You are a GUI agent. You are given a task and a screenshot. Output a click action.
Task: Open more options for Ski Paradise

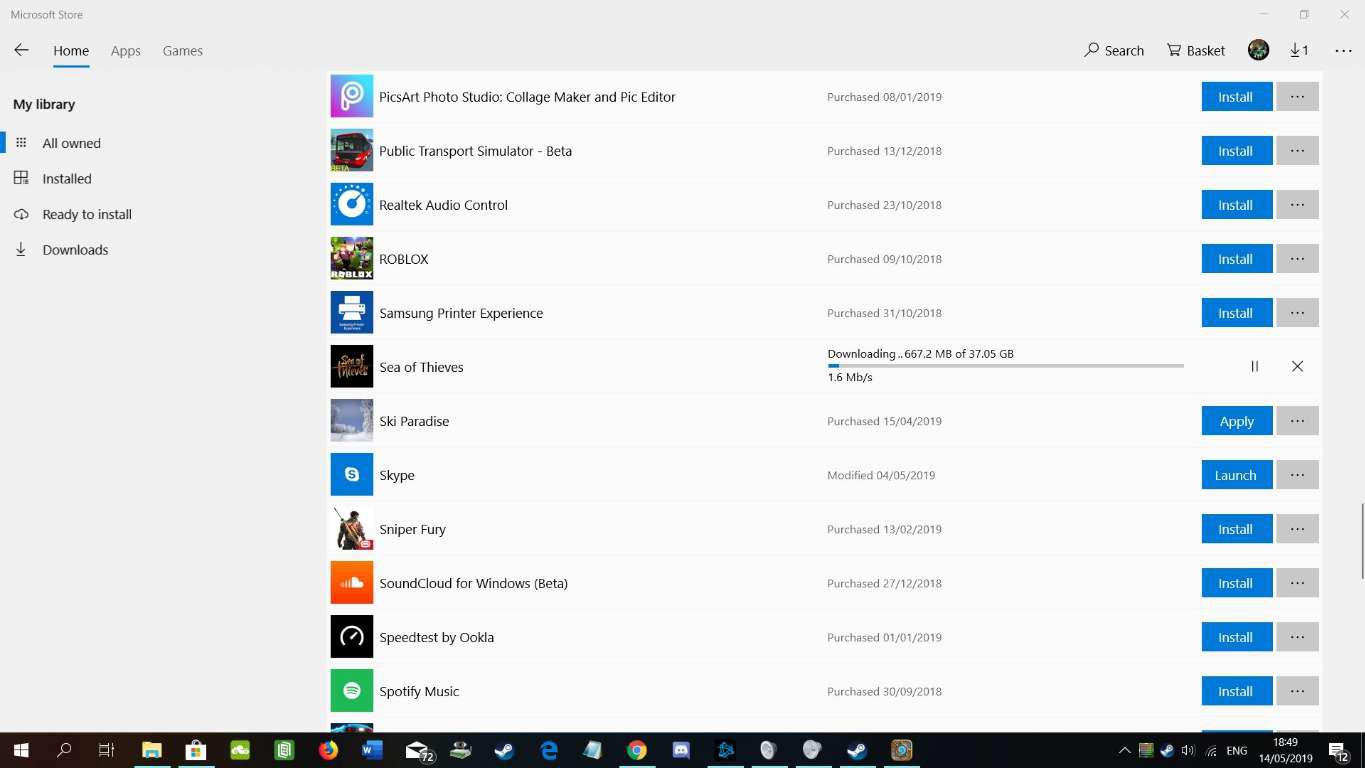(1297, 420)
